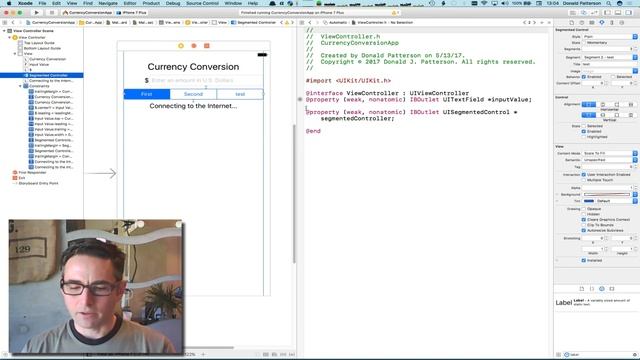The image size is (640, 360).
Task: Select Storyboard Entry Point in the outline
Action: [x=38, y=183]
